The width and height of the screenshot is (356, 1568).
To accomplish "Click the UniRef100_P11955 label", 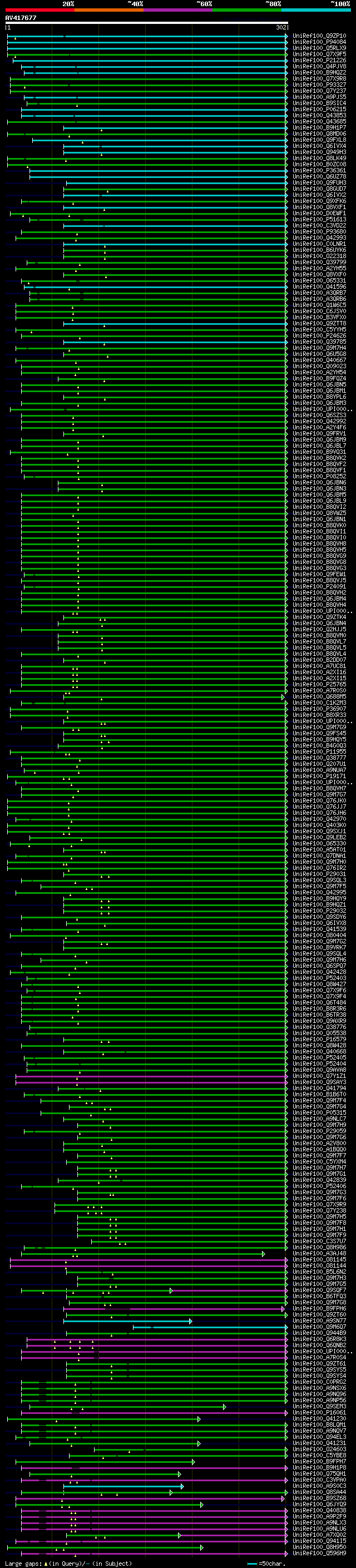I will tap(319, 752).
